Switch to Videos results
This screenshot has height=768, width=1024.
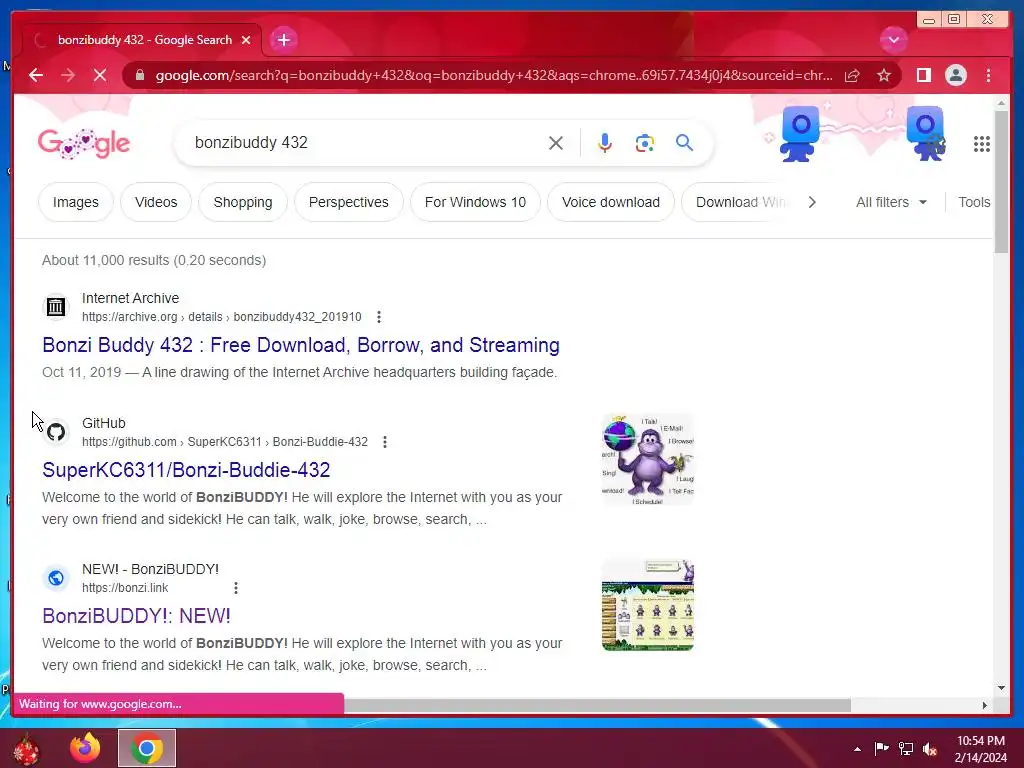pyautogui.click(x=156, y=202)
